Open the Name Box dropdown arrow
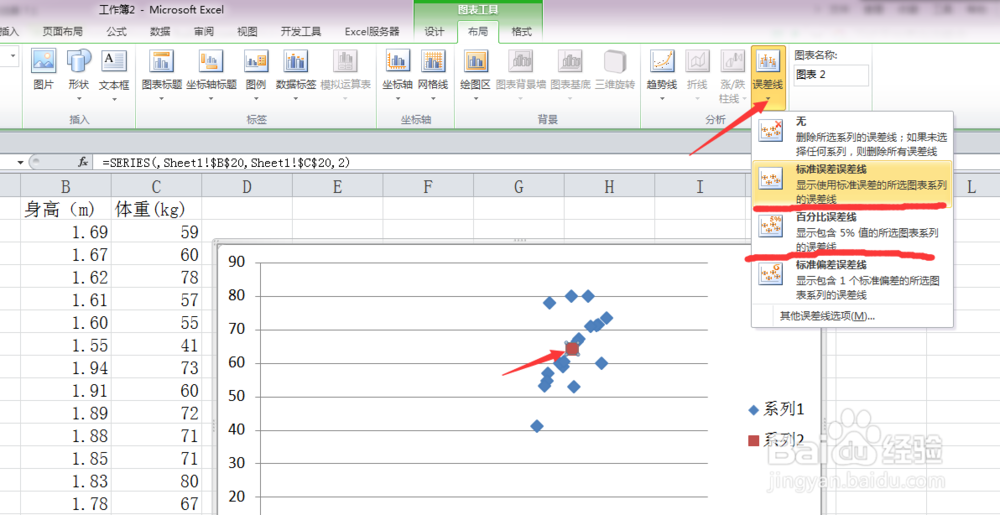Image resolution: width=1000 pixels, height=515 pixels. [21, 163]
